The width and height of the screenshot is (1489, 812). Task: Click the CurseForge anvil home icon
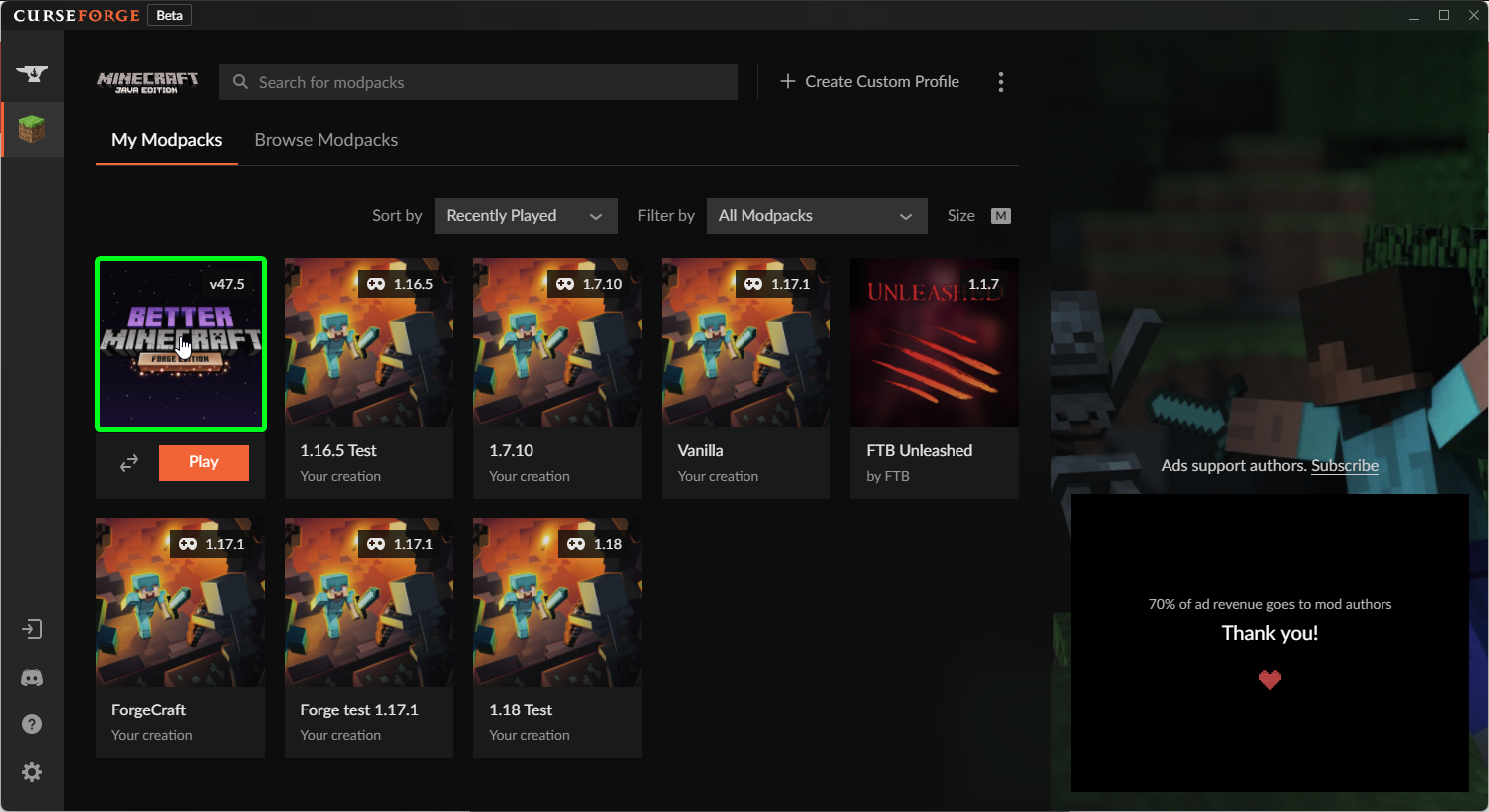click(x=32, y=73)
